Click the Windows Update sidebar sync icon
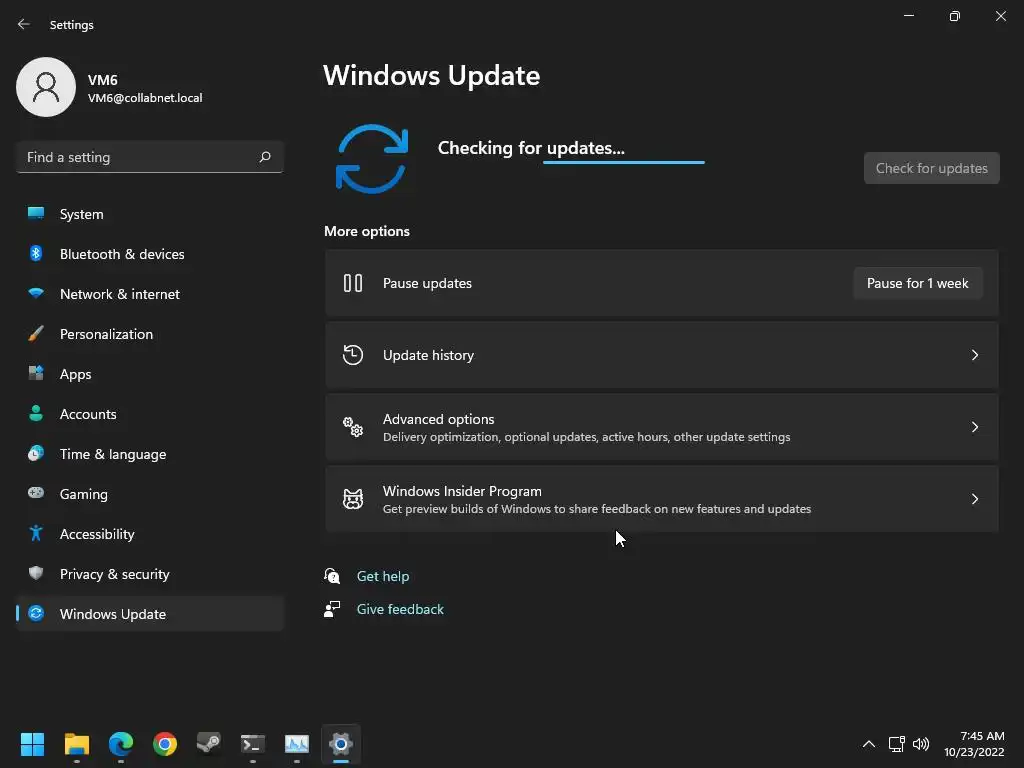 [36, 613]
